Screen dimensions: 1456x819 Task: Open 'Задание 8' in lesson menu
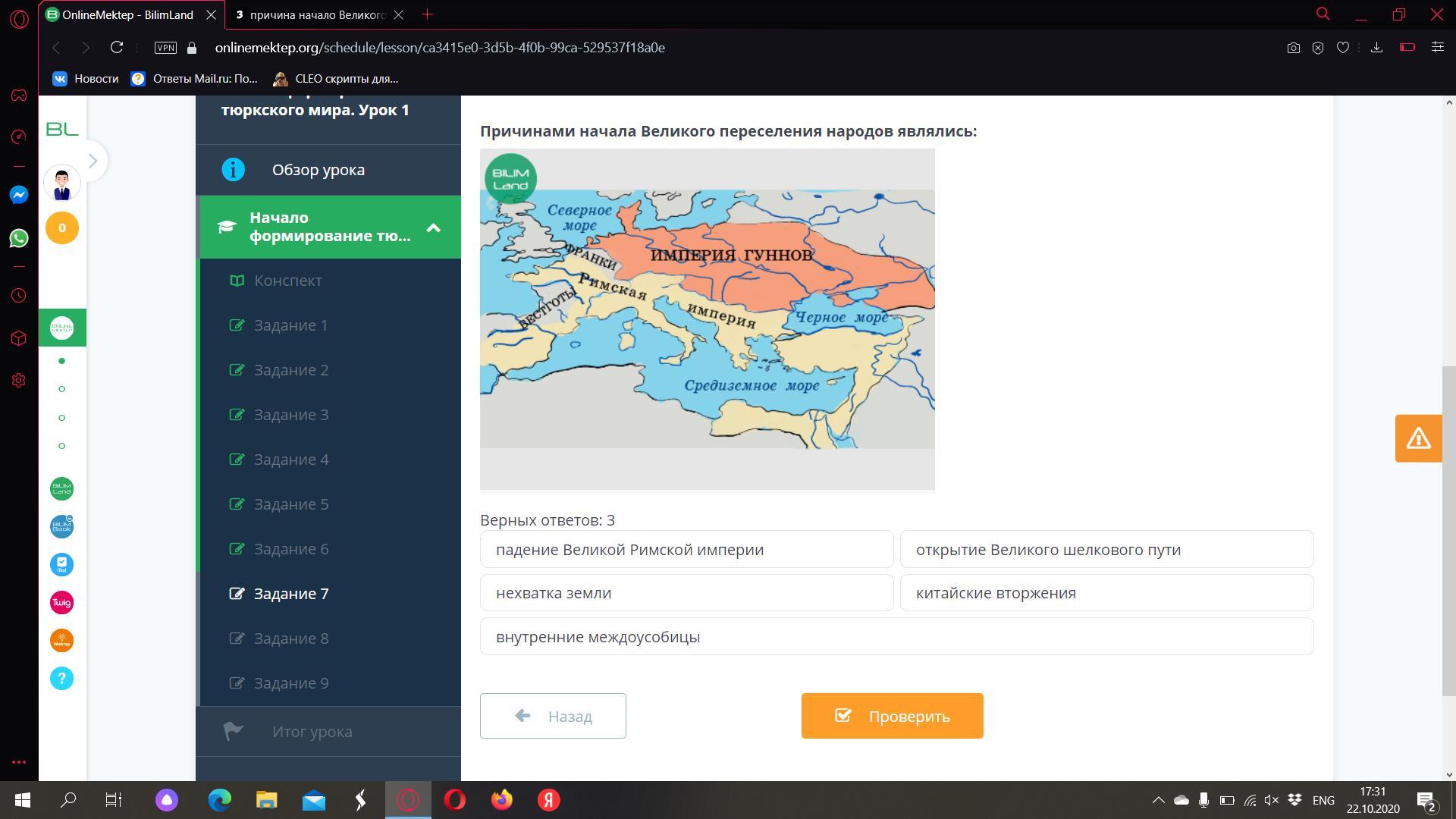(x=291, y=639)
